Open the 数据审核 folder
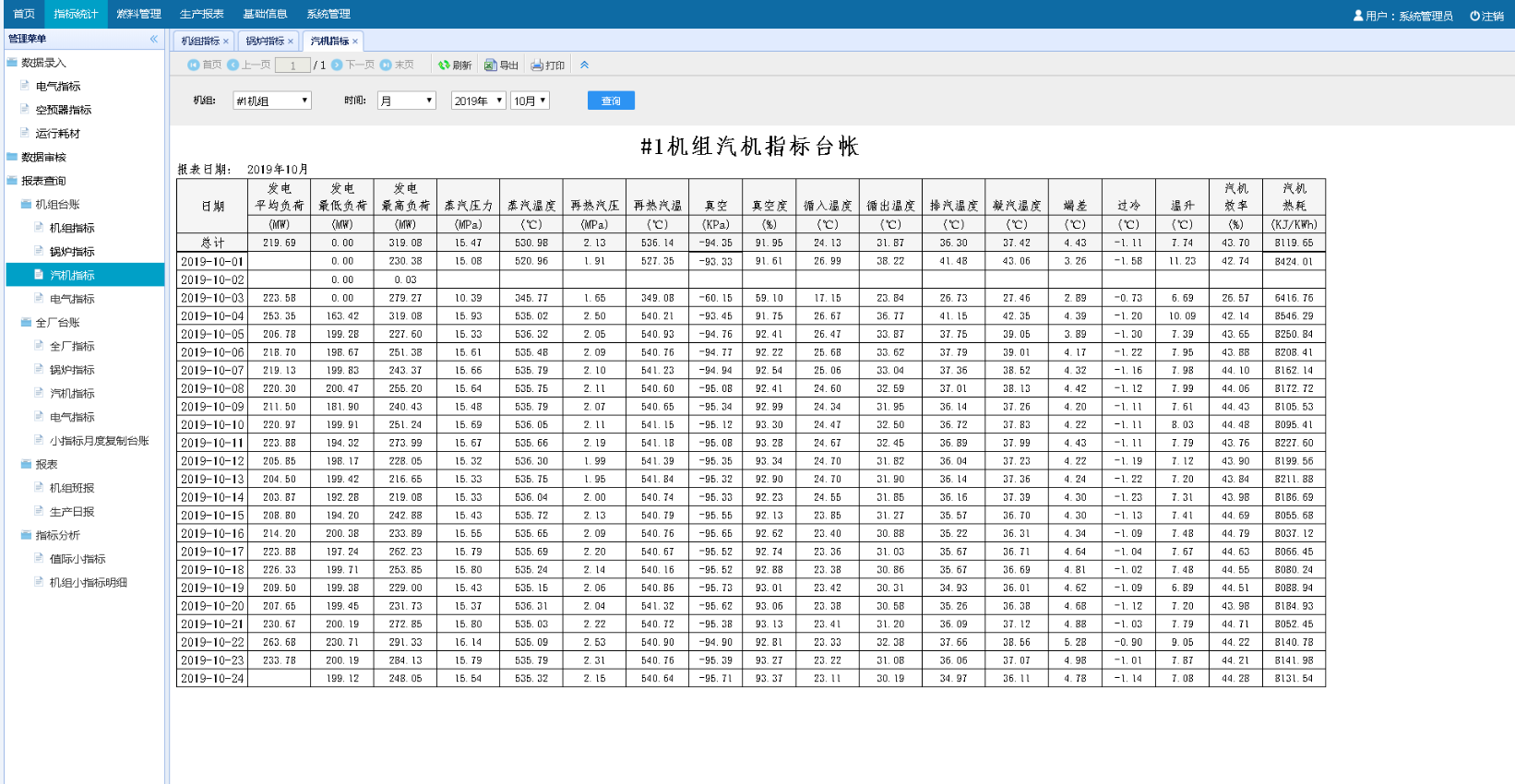 tap(43, 157)
